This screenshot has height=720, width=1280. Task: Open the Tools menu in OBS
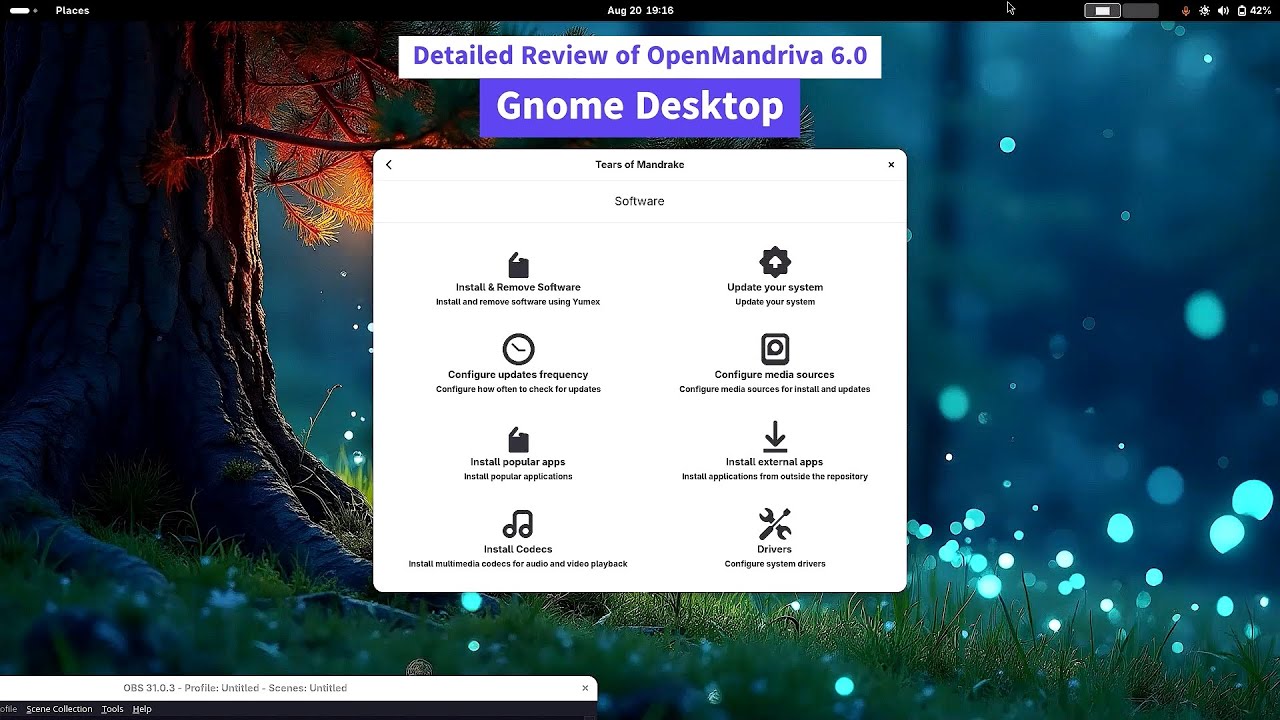click(113, 709)
